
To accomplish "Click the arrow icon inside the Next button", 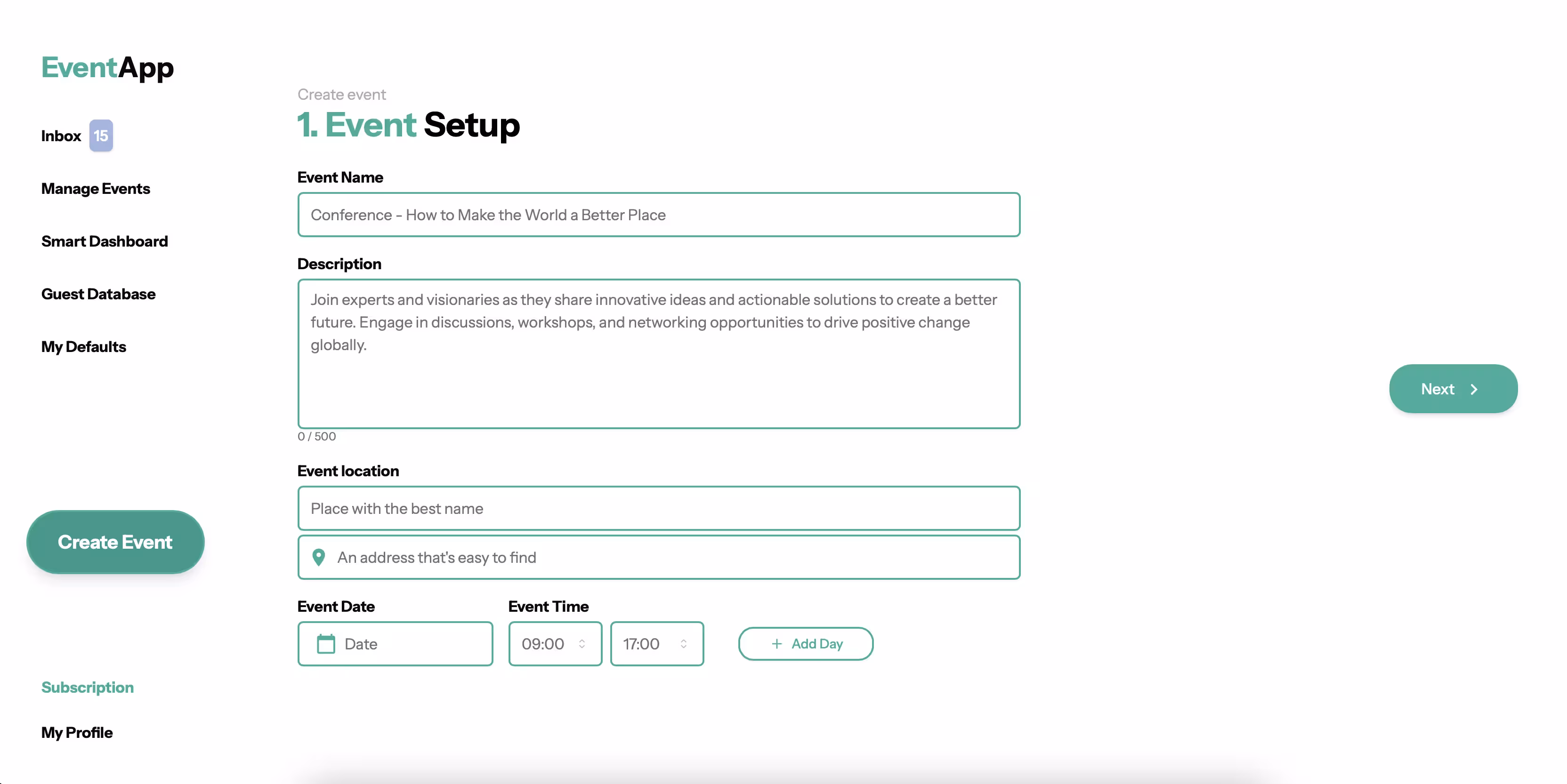I will pos(1475,389).
